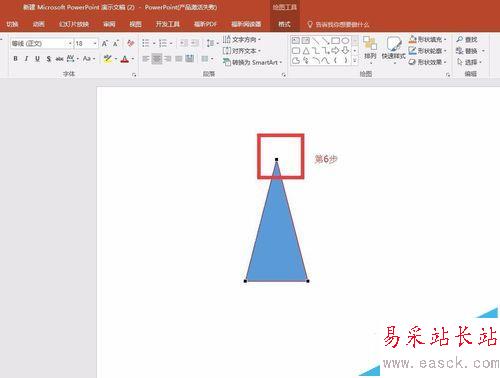Open the Review ribbon tab
The width and height of the screenshot is (500, 378).
click(109, 24)
